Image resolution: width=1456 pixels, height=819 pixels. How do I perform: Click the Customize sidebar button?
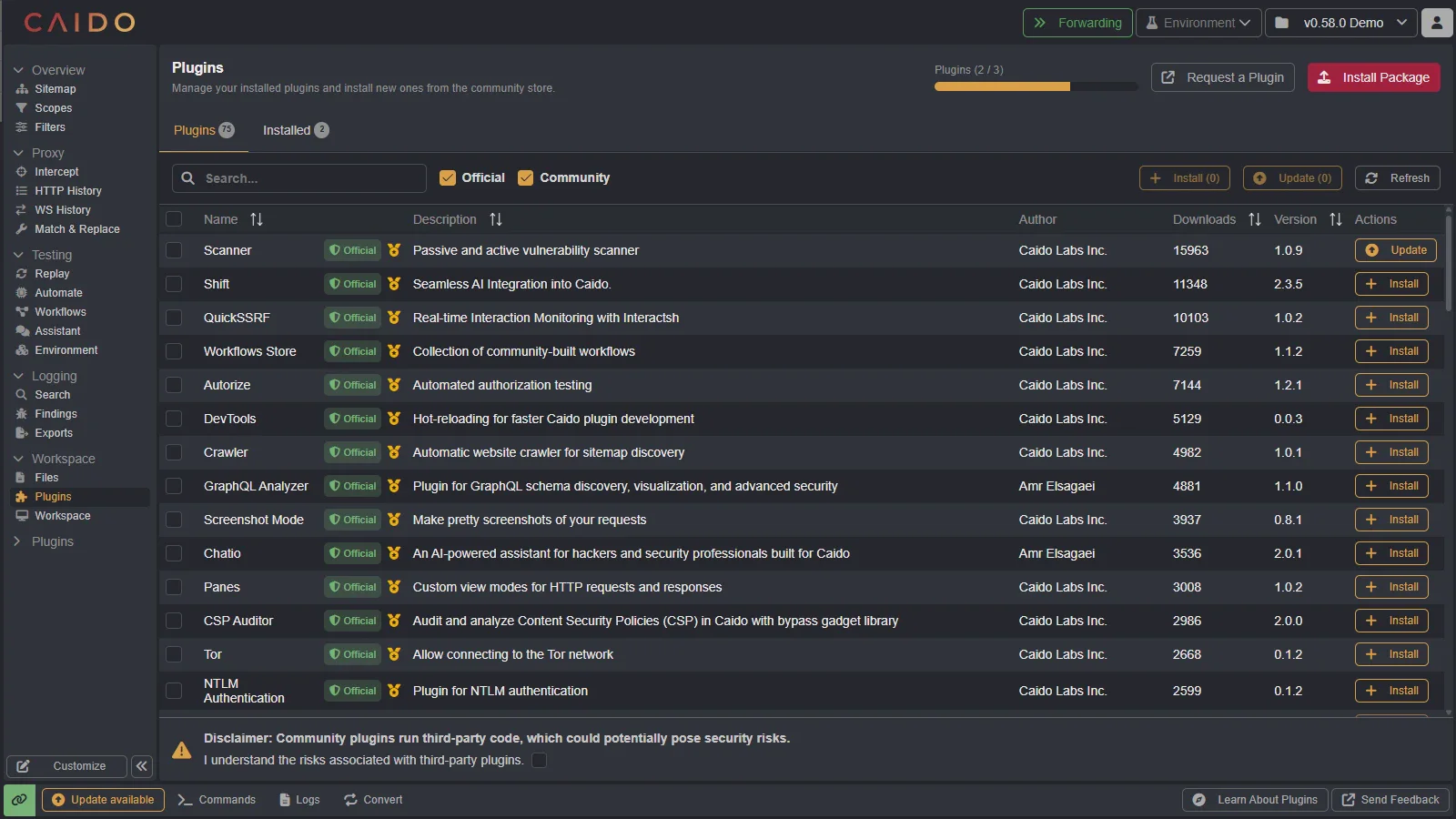(x=67, y=766)
